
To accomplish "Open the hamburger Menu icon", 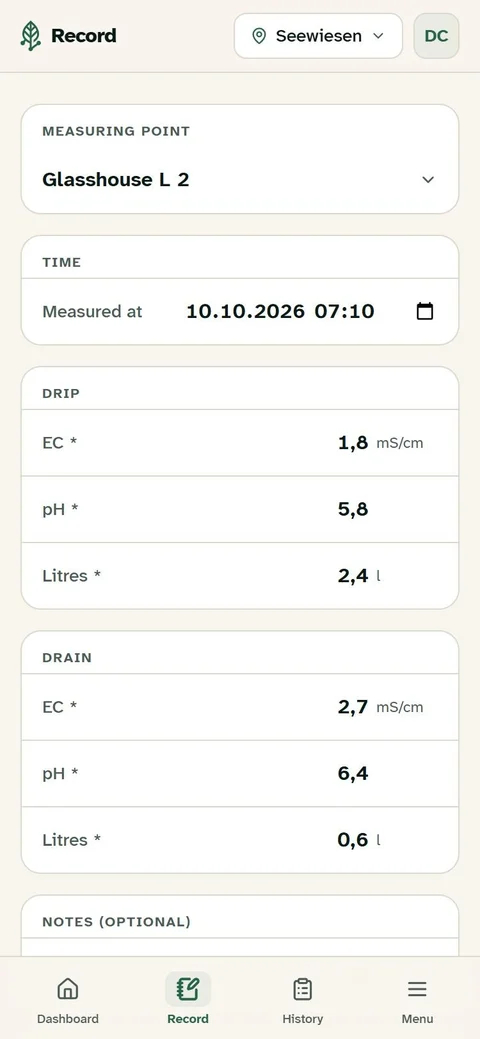I will [417, 989].
